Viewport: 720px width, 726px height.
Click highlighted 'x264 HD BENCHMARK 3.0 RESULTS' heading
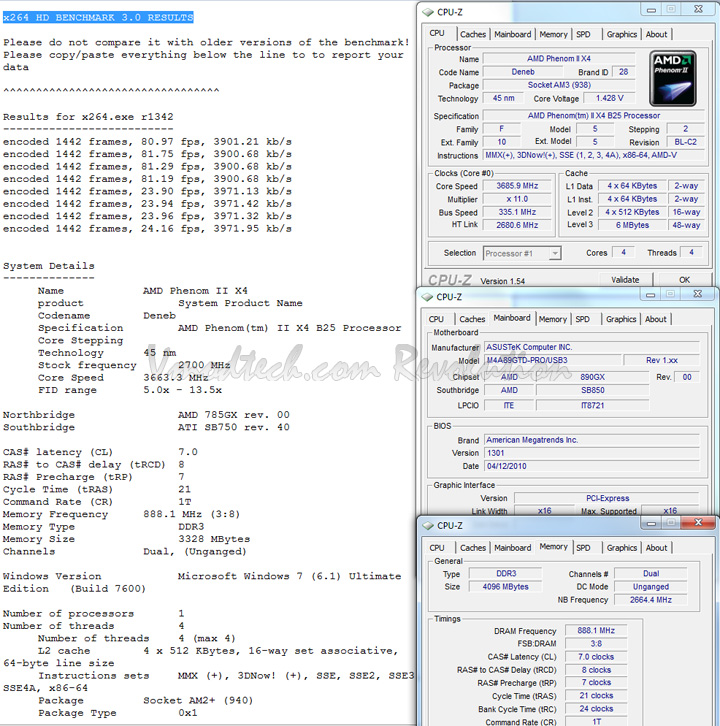coord(98,18)
